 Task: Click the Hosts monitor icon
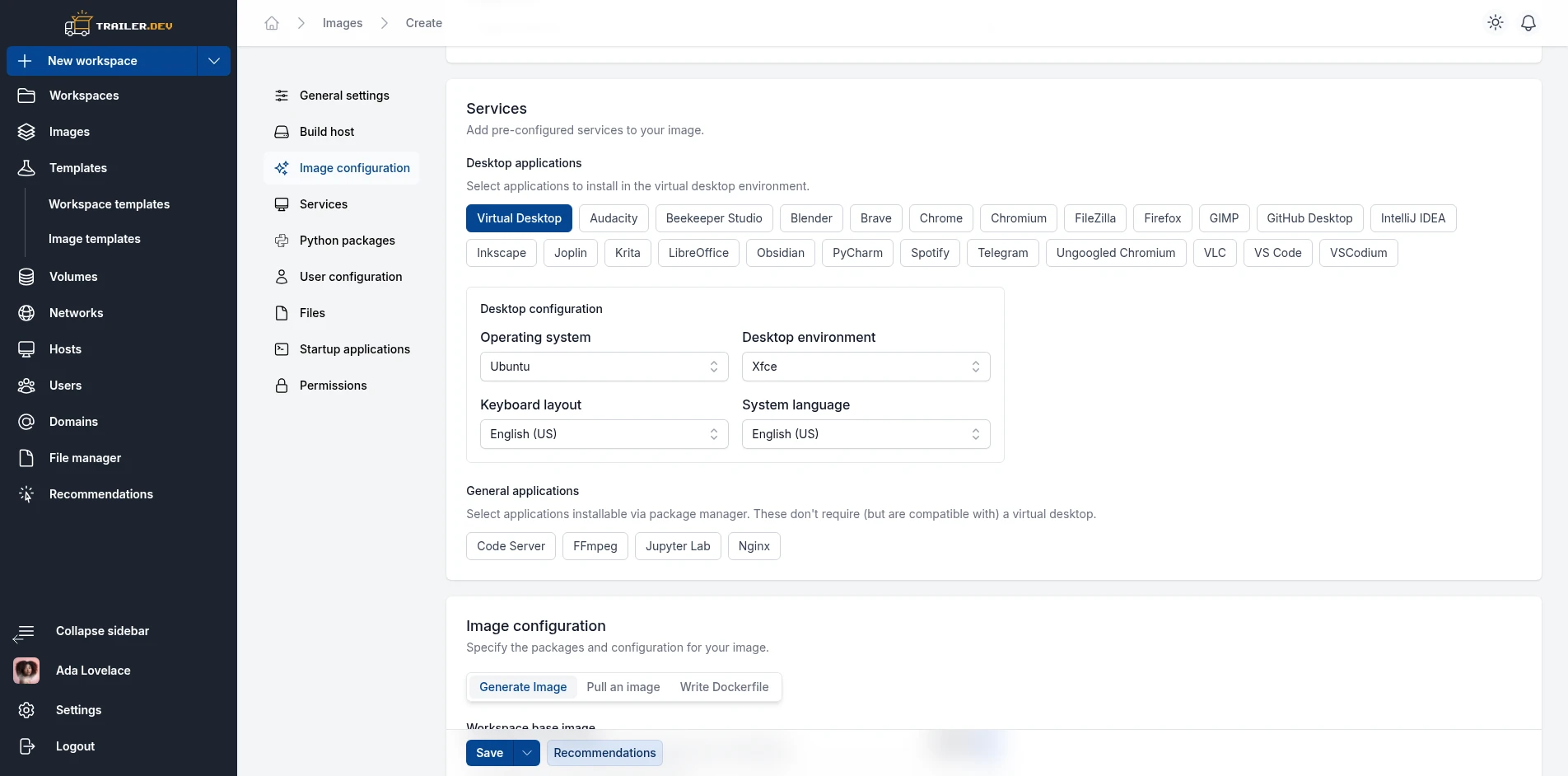click(x=26, y=349)
